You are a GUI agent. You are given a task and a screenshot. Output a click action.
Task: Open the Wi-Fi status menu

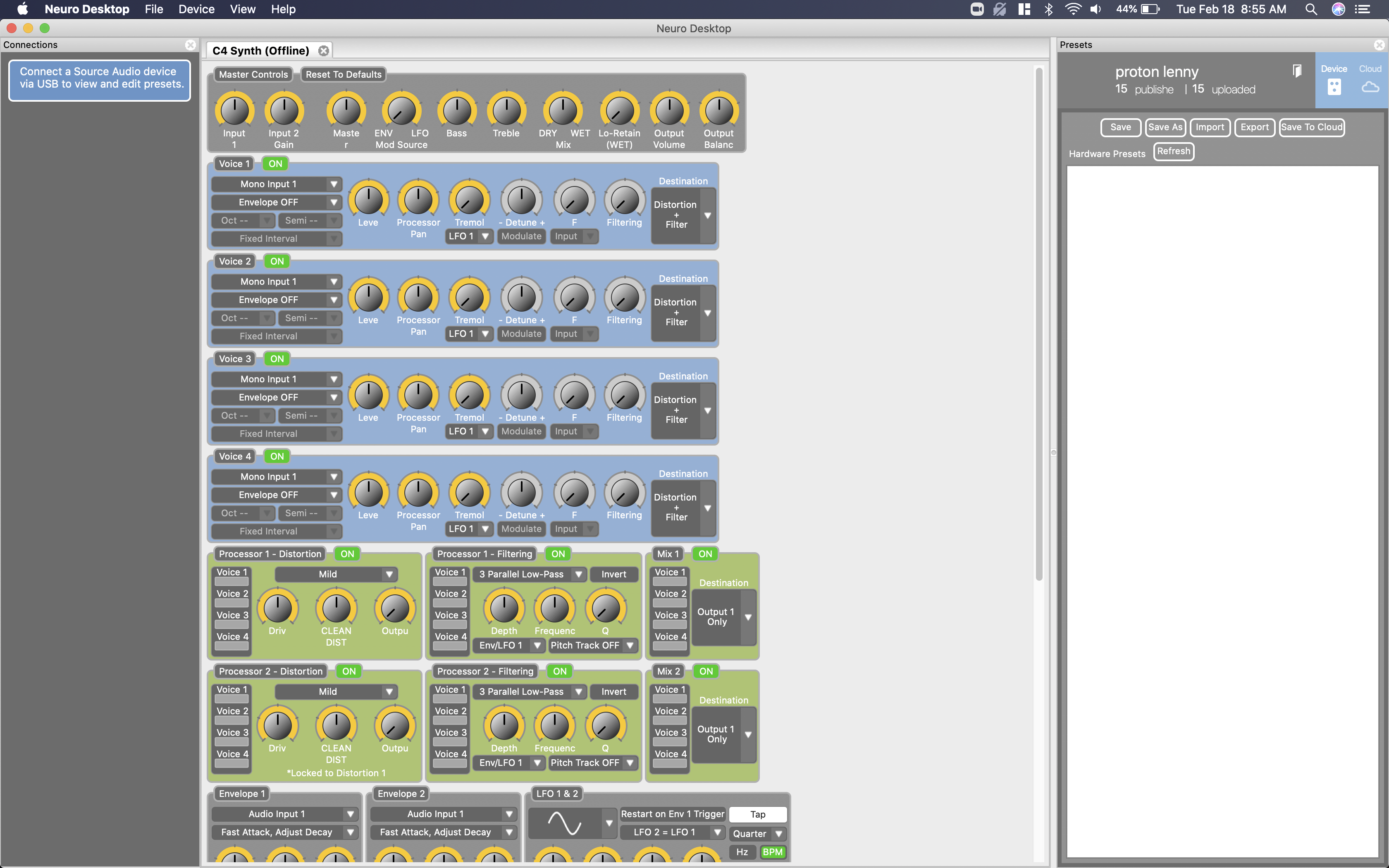point(1073,9)
